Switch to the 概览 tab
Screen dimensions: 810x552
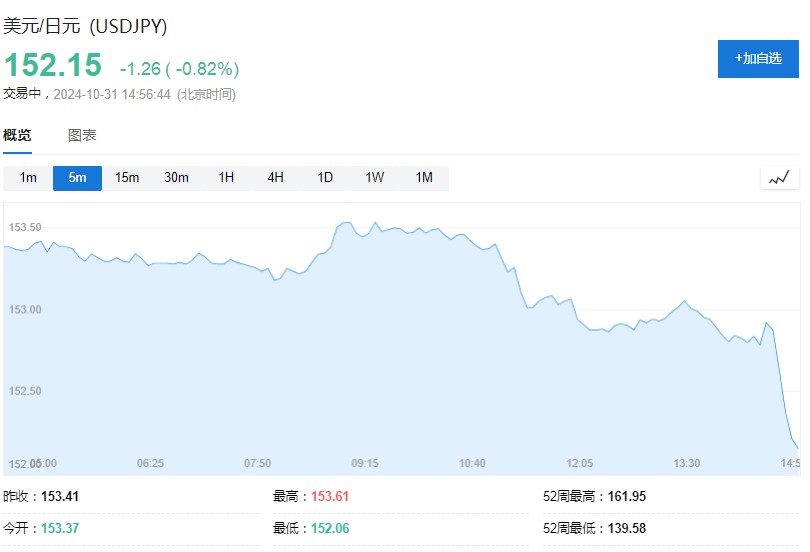pyautogui.click(x=17, y=135)
